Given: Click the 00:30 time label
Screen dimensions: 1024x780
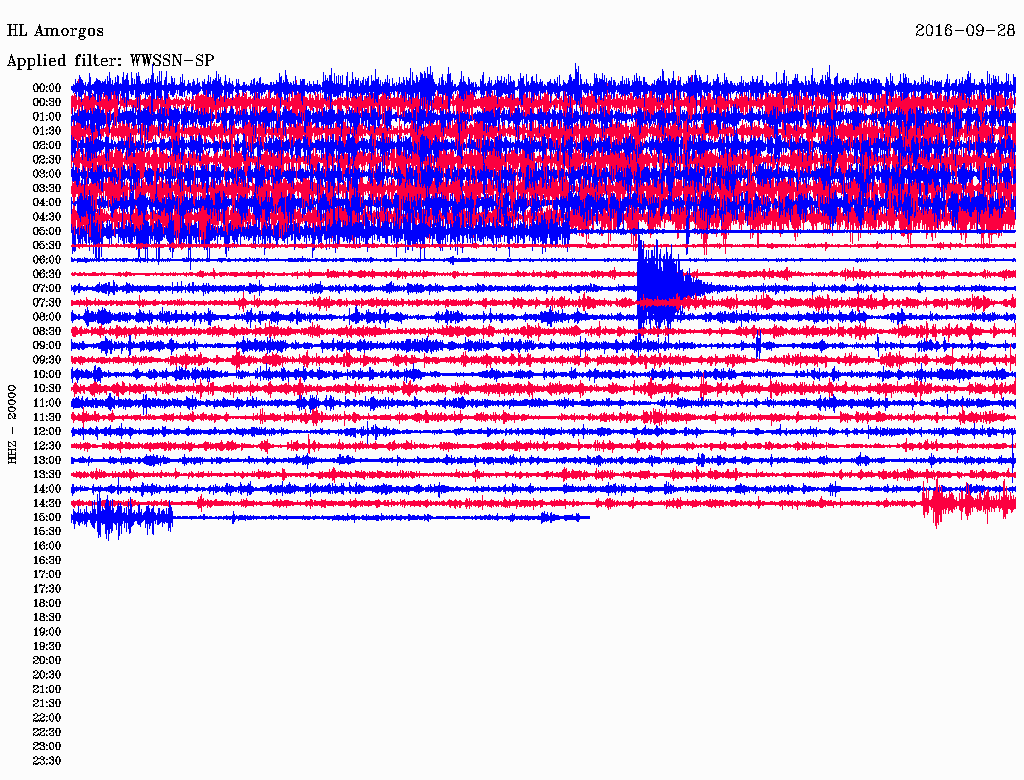Looking at the screenshot, I should pos(47,103).
